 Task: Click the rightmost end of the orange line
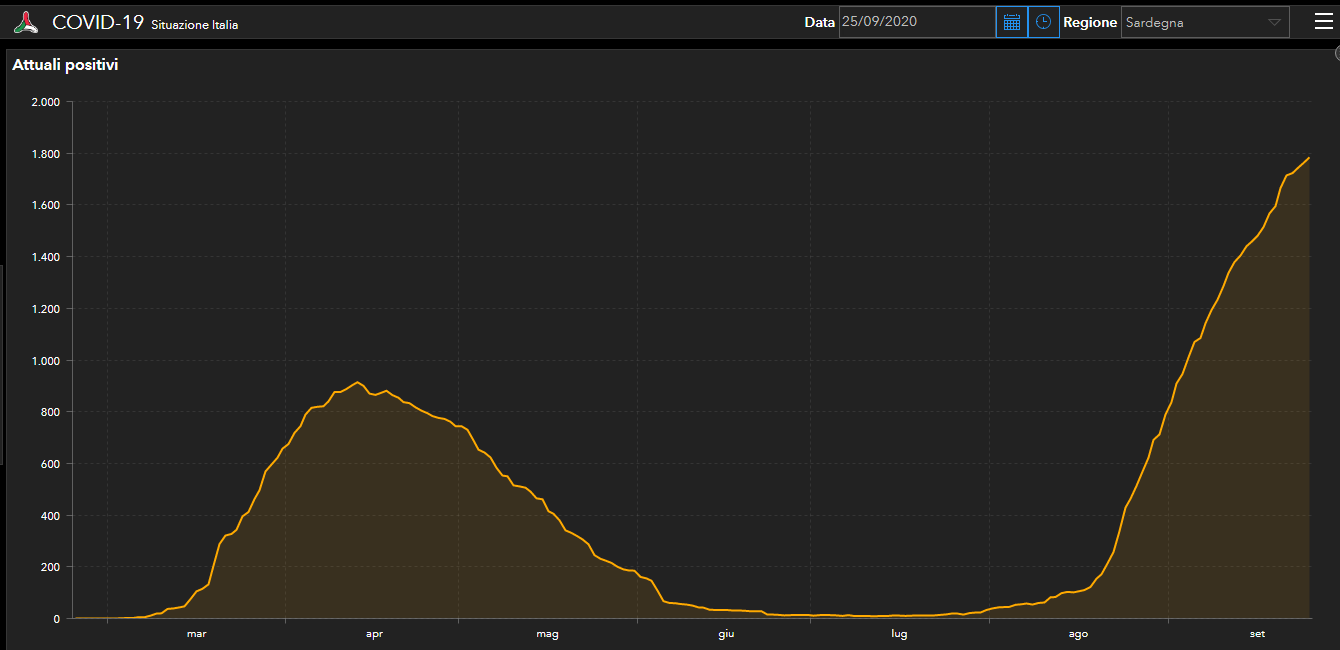coord(1308,158)
